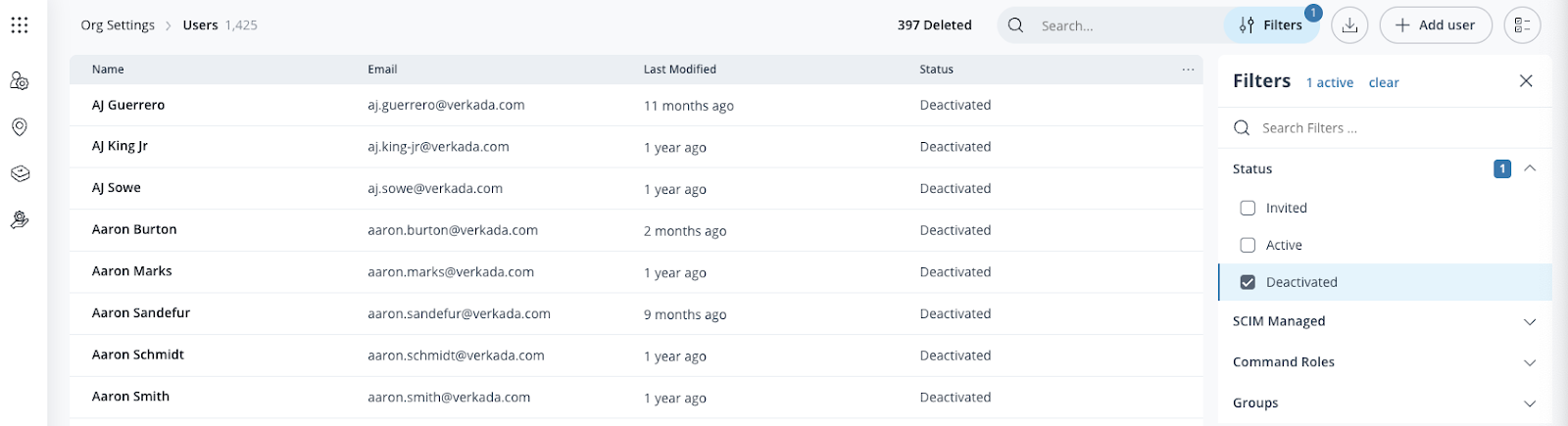Open the locations pin sidebar icon
The height and width of the screenshot is (426, 1568).
[x=20, y=127]
